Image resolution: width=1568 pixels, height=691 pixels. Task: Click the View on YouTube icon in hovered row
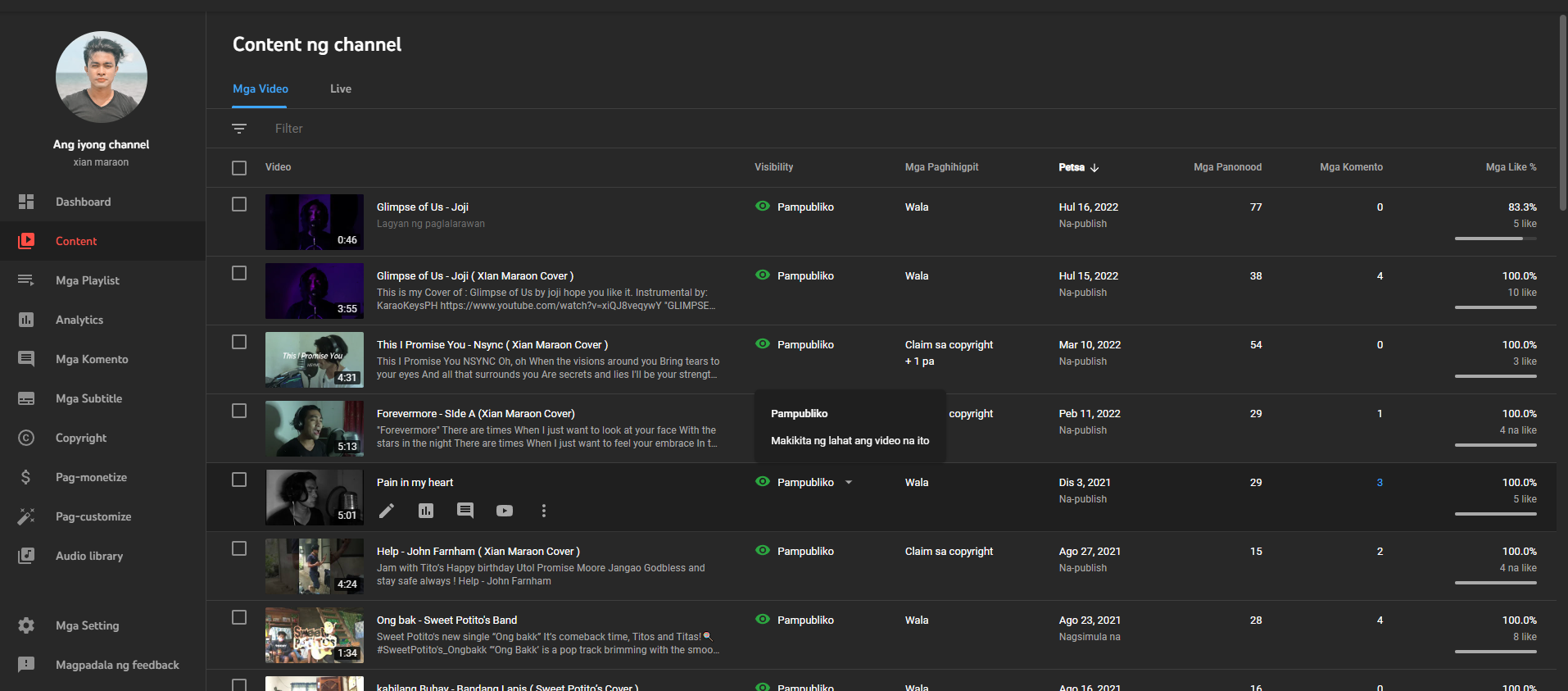point(505,511)
